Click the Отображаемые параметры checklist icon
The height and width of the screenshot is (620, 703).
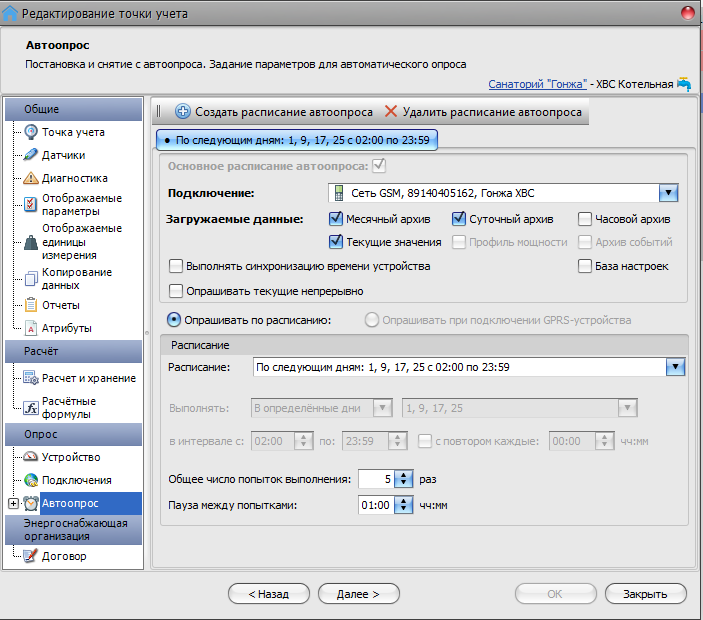tap(30, 204)
